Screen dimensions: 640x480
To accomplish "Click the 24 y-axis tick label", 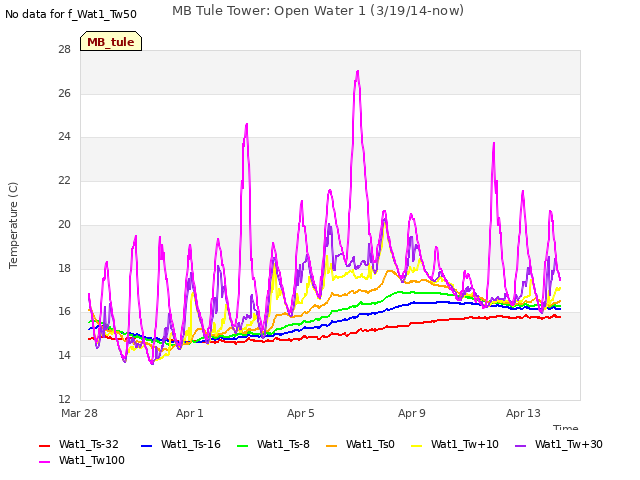I will (x=64, y=136).
